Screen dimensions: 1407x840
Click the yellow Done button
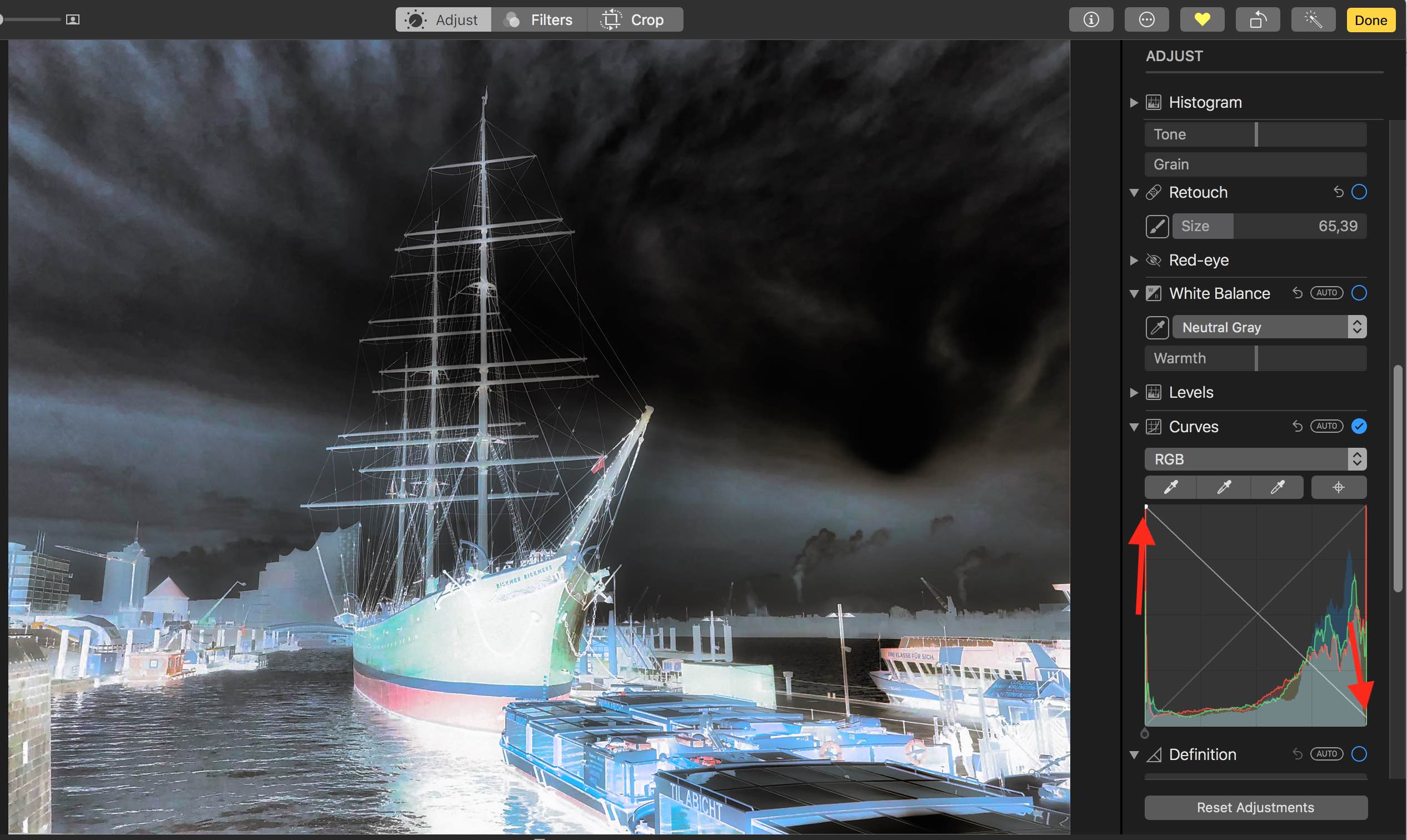pyautogui.click(x=1370, y=20)
